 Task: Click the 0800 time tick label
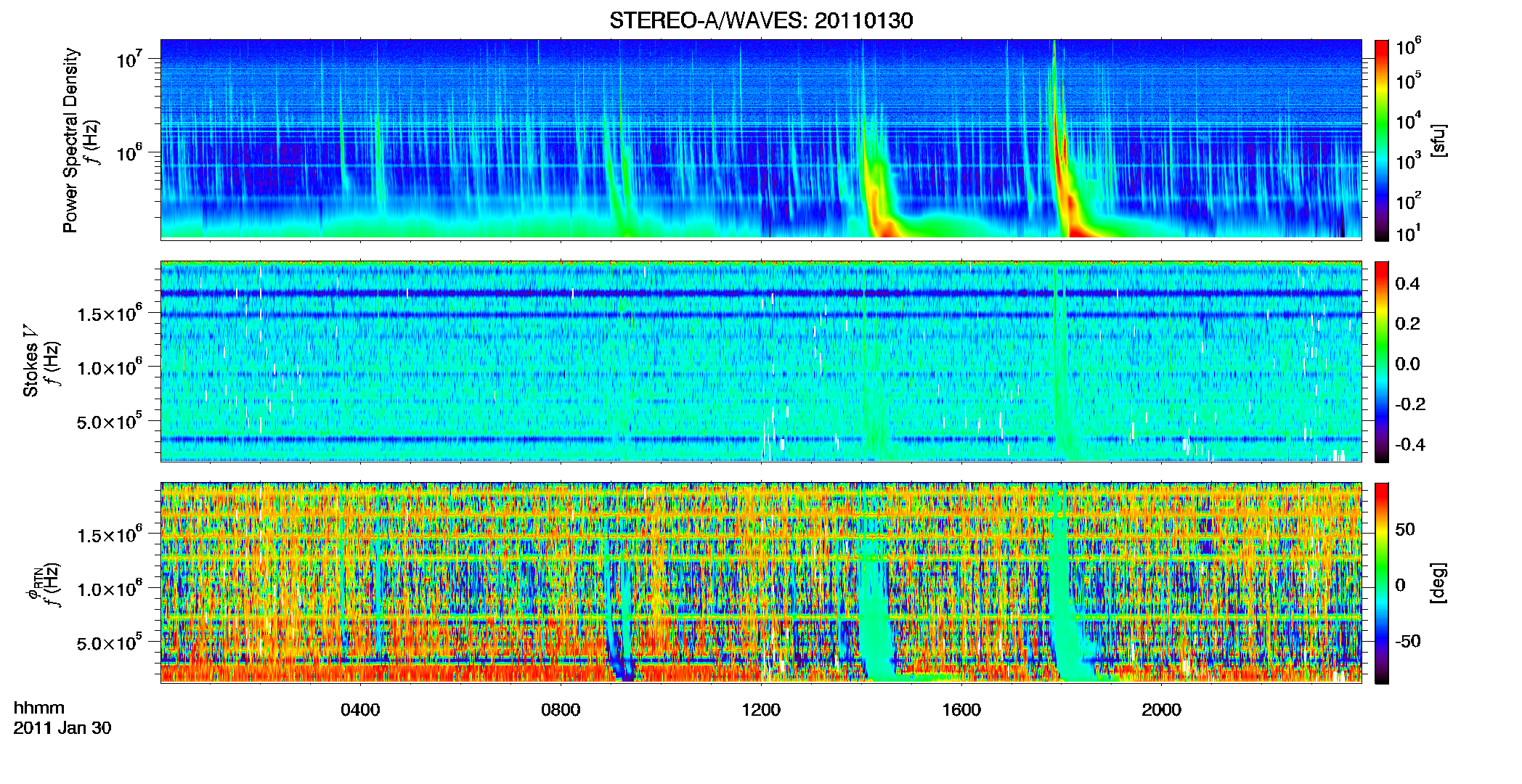[x=561, y=709]
